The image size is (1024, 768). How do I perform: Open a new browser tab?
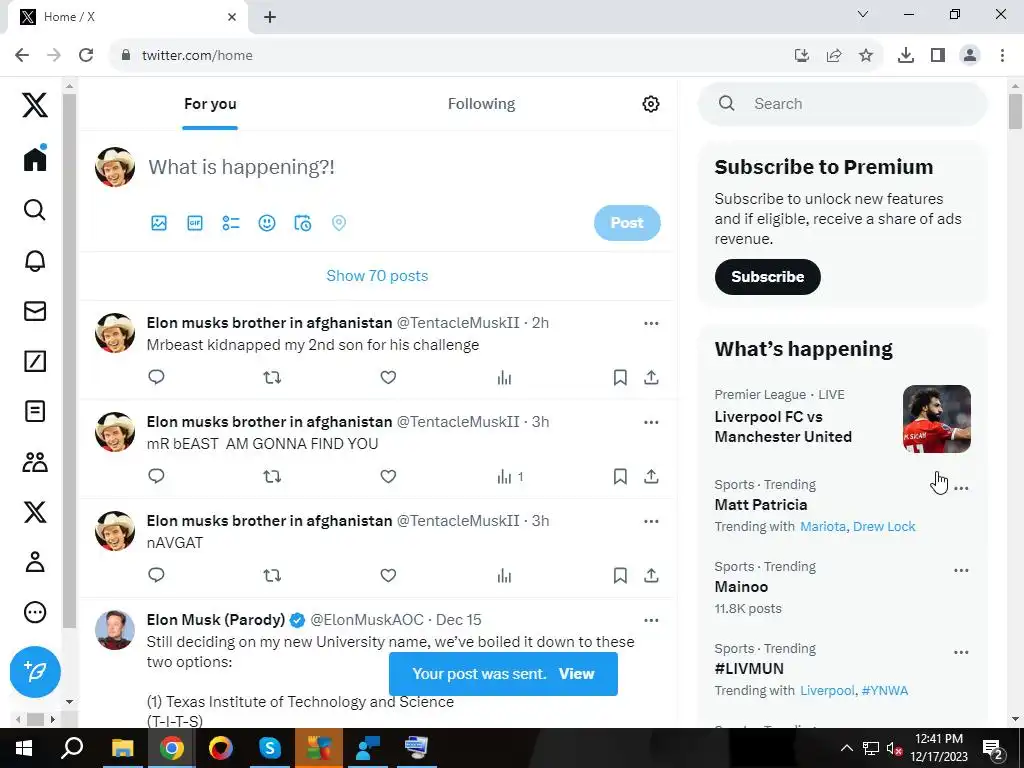click(270, 17)
